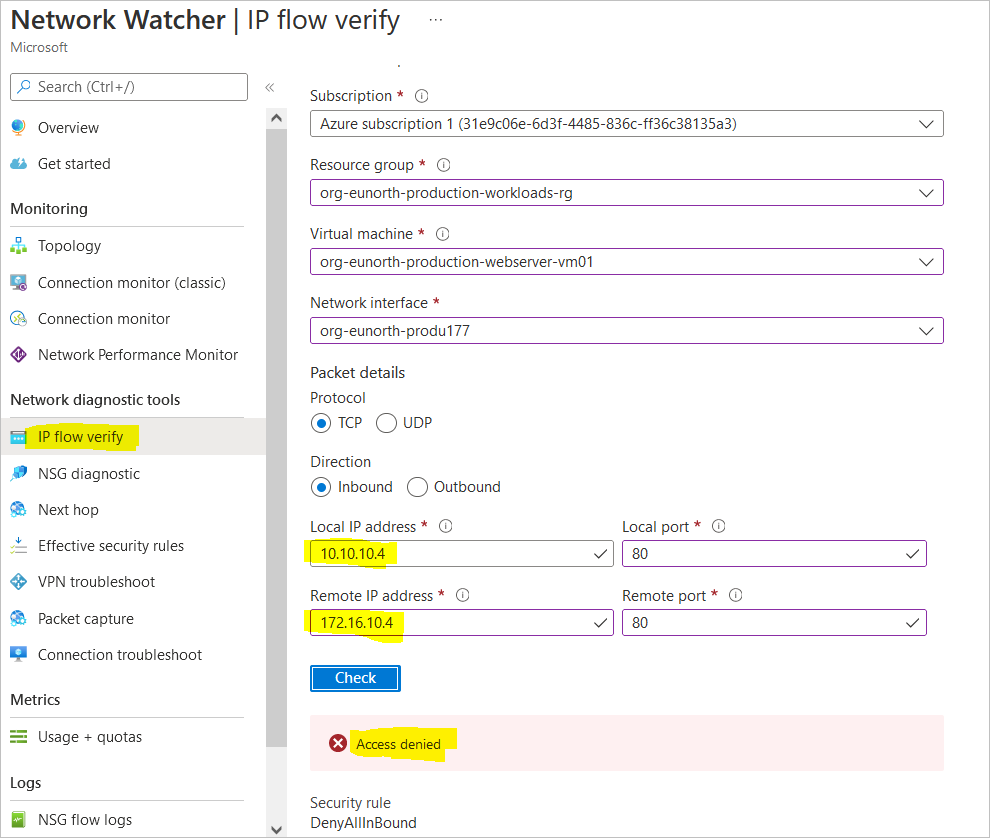The height and width of the screenshot is (838, 990).
Task: Click the sidebar vertical scrollbar thumb
Action: pyautogui.click(x=276, y=438)
